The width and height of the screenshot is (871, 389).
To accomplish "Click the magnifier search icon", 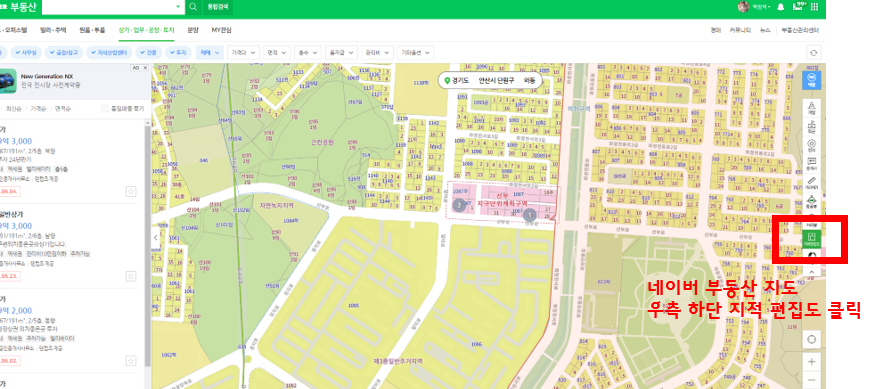I will [x=193, y=7].
